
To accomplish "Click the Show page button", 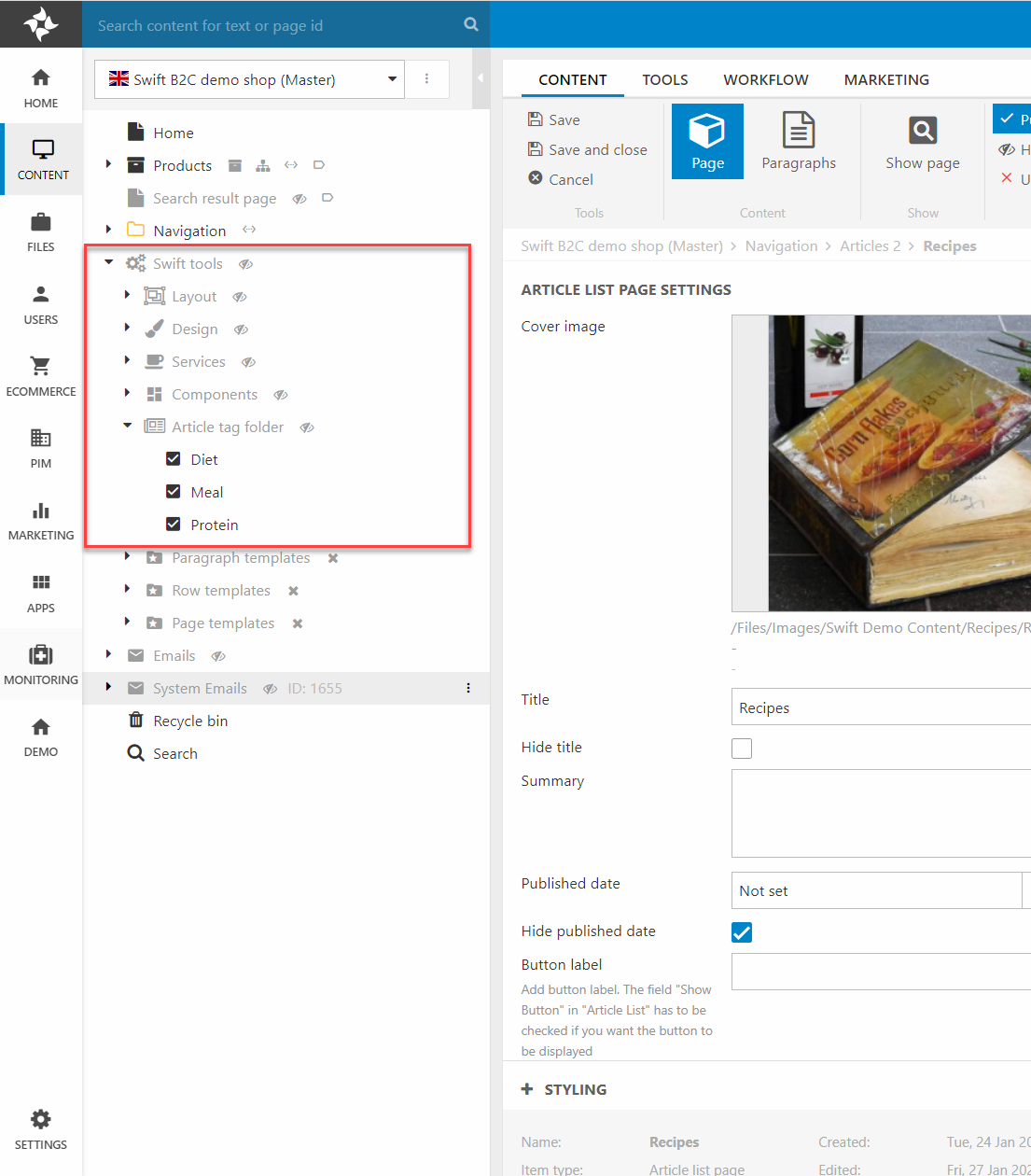I will point(922,141).
